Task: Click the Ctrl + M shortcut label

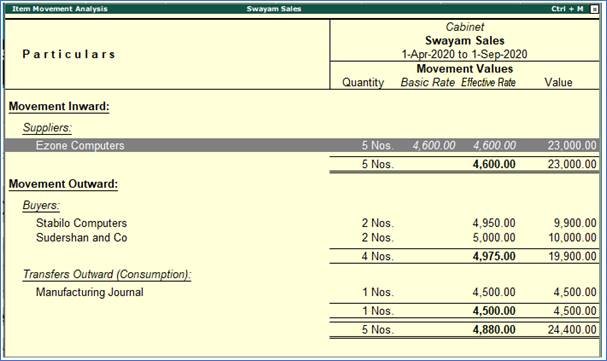Action: coord(567,9)
